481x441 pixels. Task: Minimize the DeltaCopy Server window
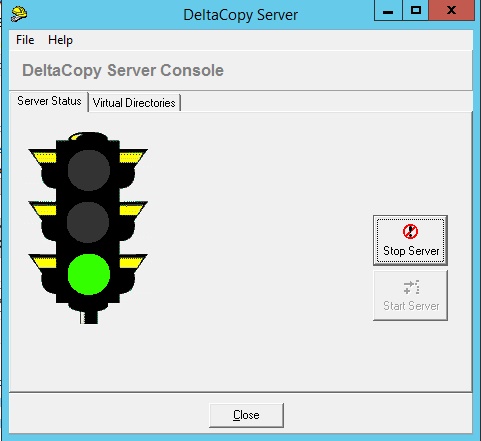point(388,11)
